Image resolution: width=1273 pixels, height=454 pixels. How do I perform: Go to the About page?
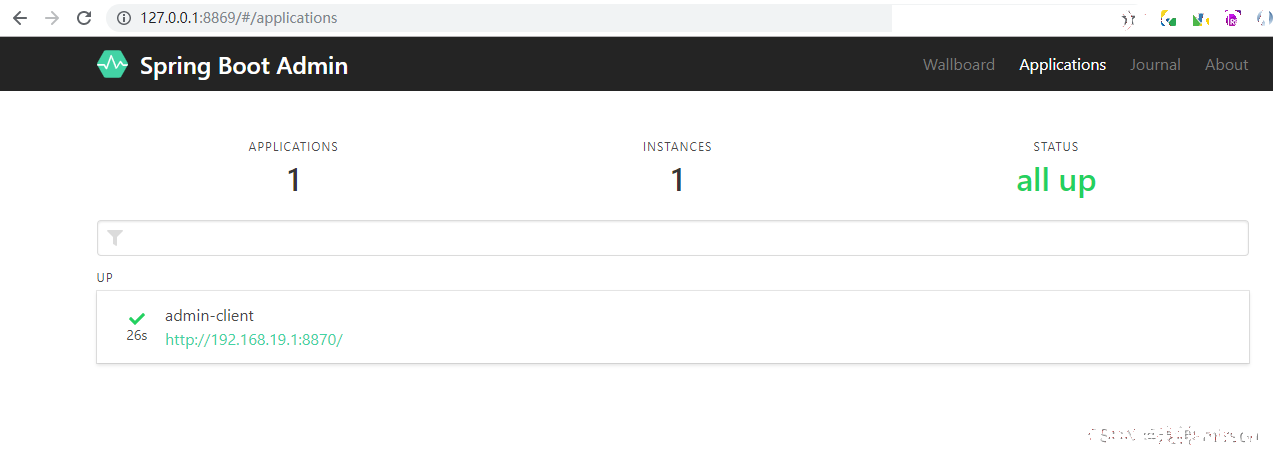click(x=1226, y=64)
